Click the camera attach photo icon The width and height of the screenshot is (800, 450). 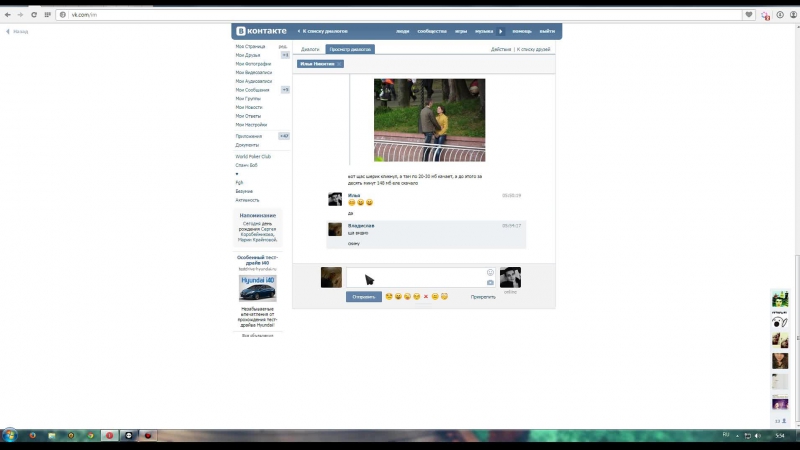(490, 283)
